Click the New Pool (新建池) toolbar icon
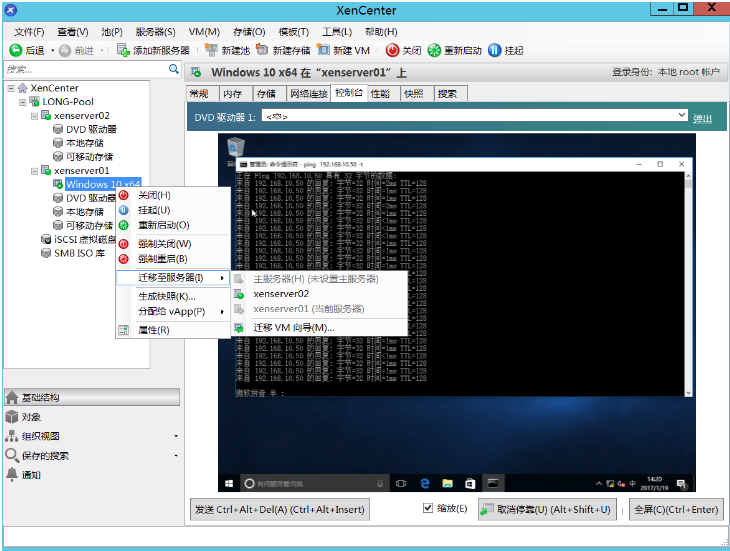 click(211, 50)
